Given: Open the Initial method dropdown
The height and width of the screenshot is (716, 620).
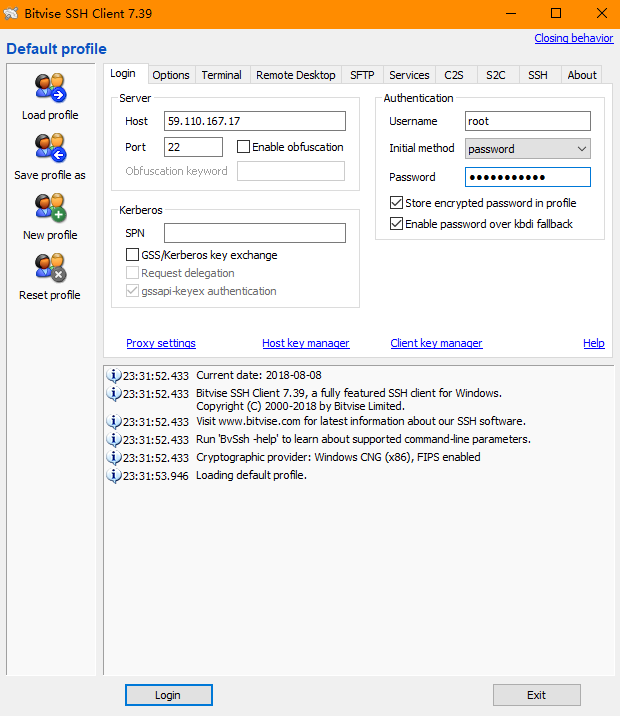Looking at the screenshot, I should [x=527, y=149].
